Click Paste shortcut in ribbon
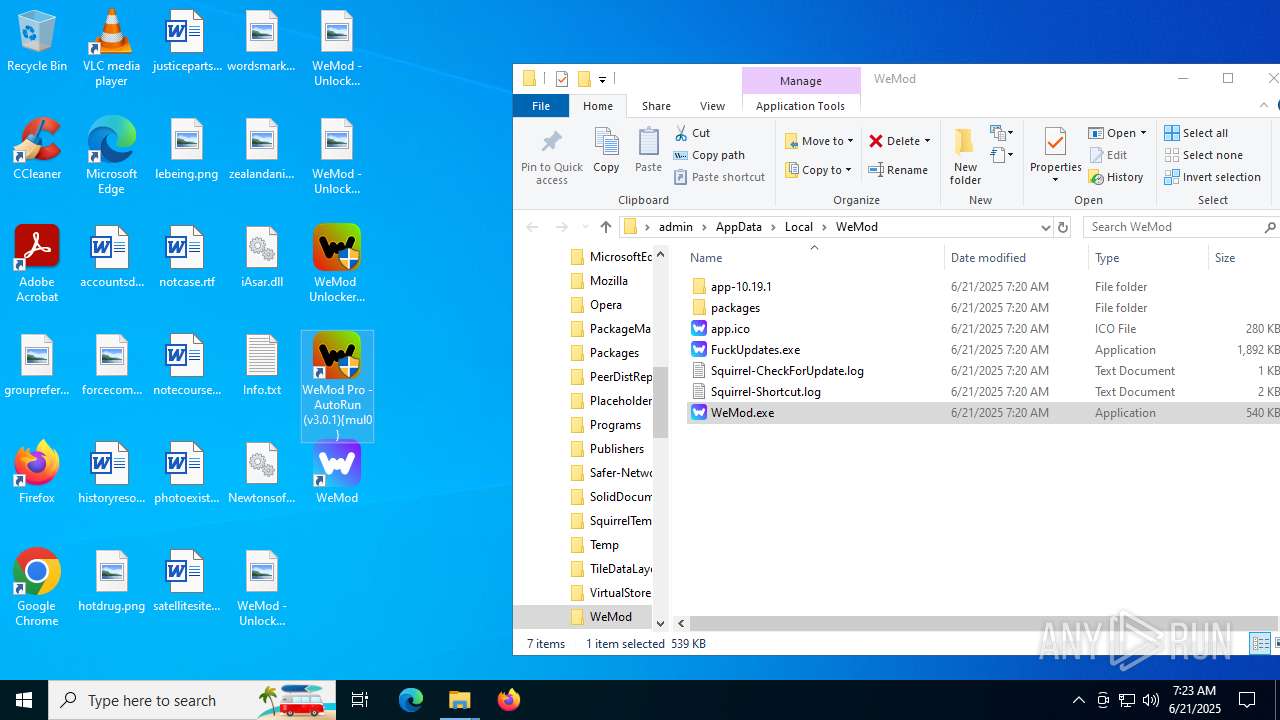Image resolution: width=1280 pixels, height=720 pixels. pyautogui.click(x=719, y=177)
